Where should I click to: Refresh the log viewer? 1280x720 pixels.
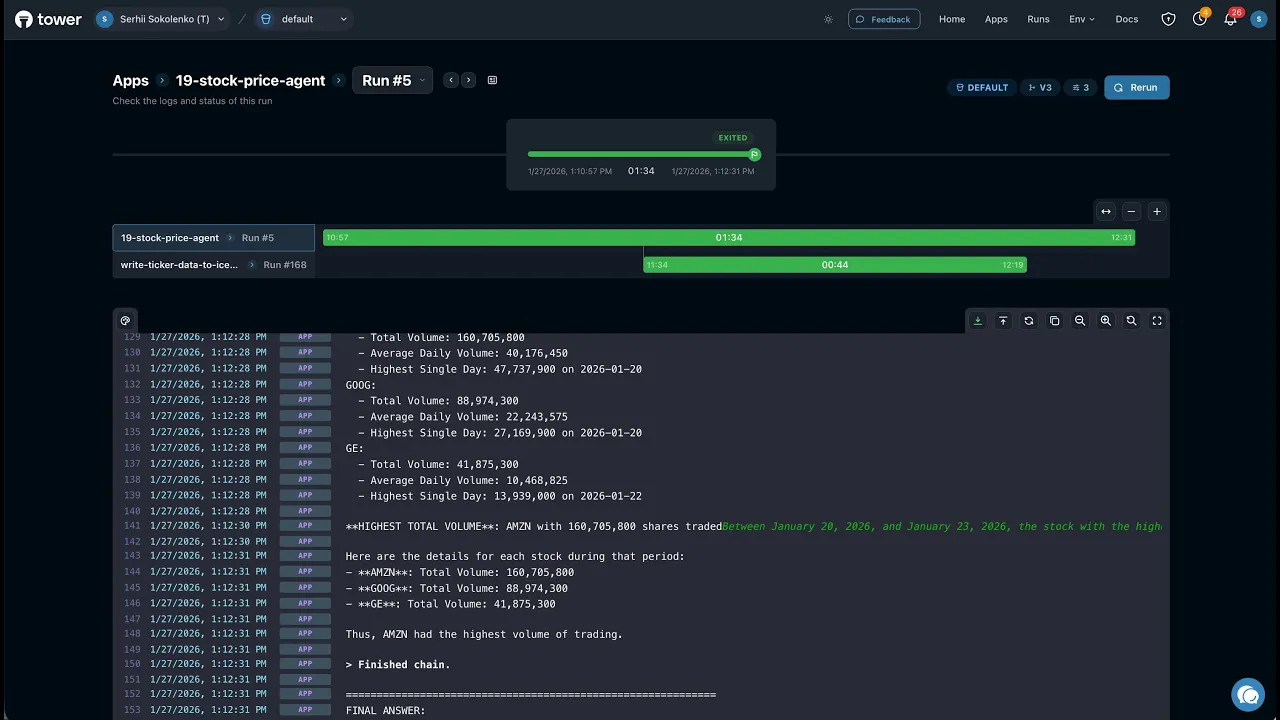[x=1029, y=321]
